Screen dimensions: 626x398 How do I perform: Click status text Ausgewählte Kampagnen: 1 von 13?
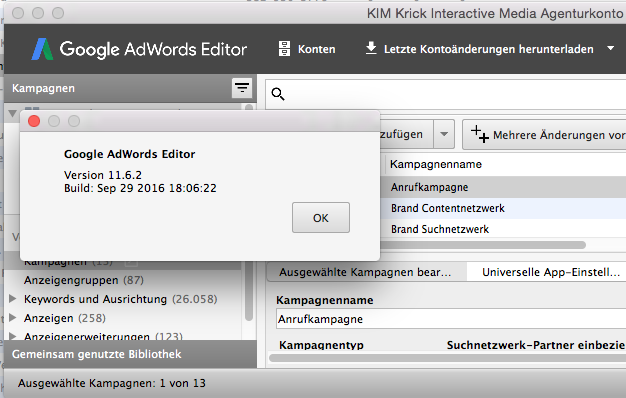(112, 383)
